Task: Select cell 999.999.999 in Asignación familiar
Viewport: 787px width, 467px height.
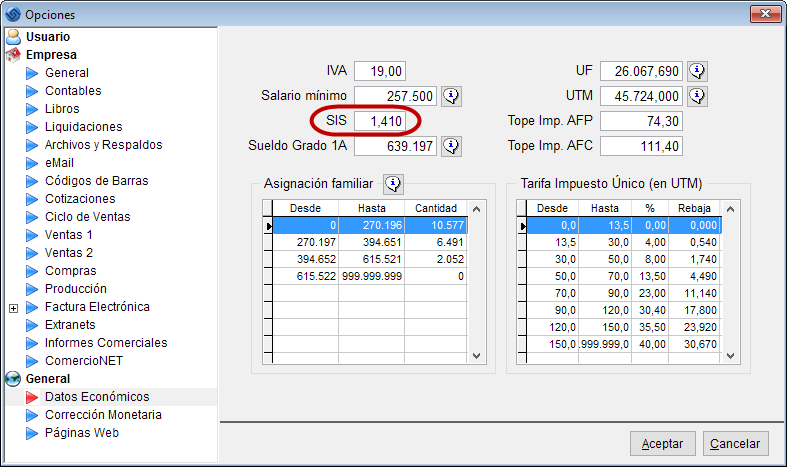Action: pos(371,276)
